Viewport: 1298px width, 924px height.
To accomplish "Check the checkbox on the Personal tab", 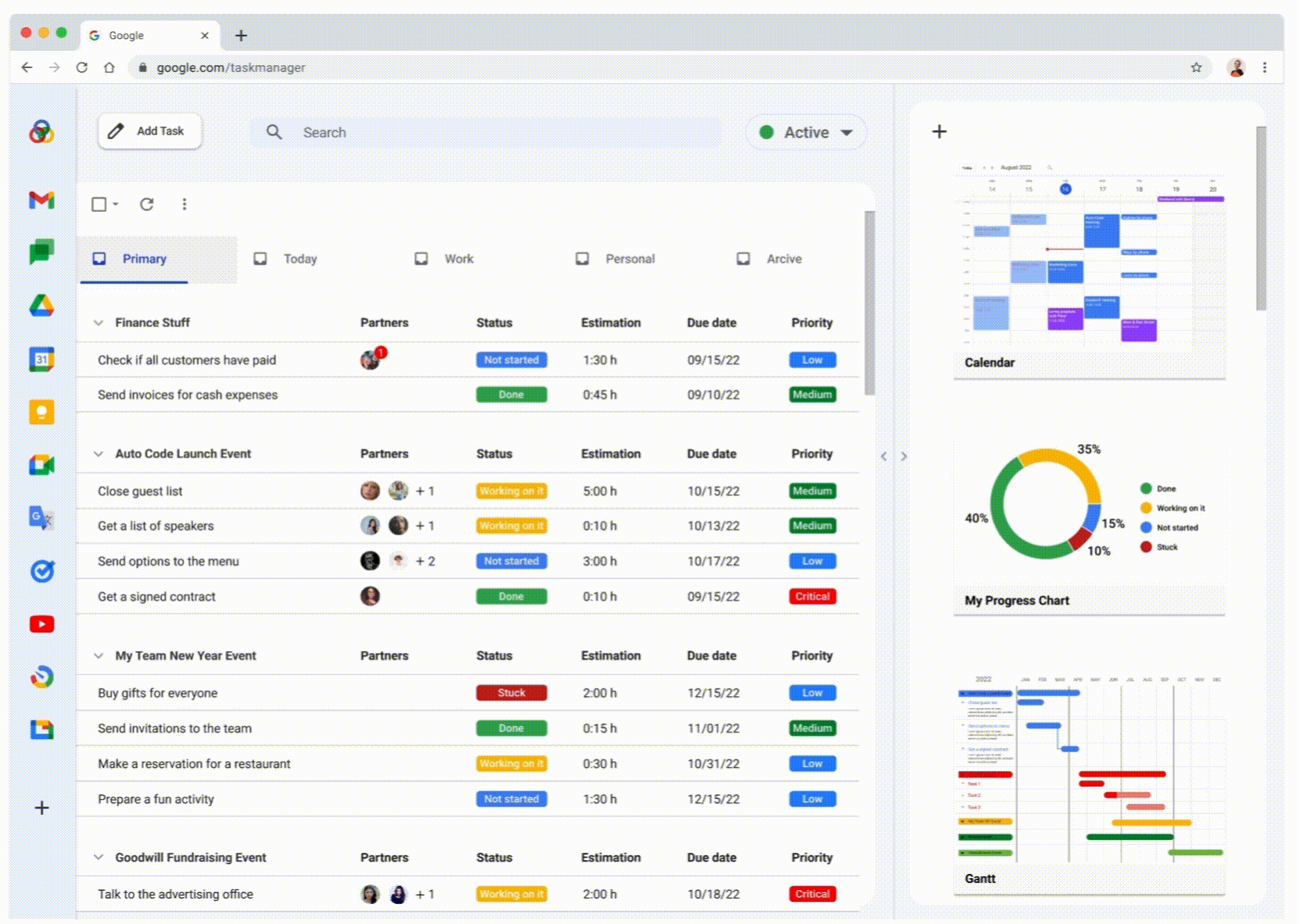I will [582, 258].
